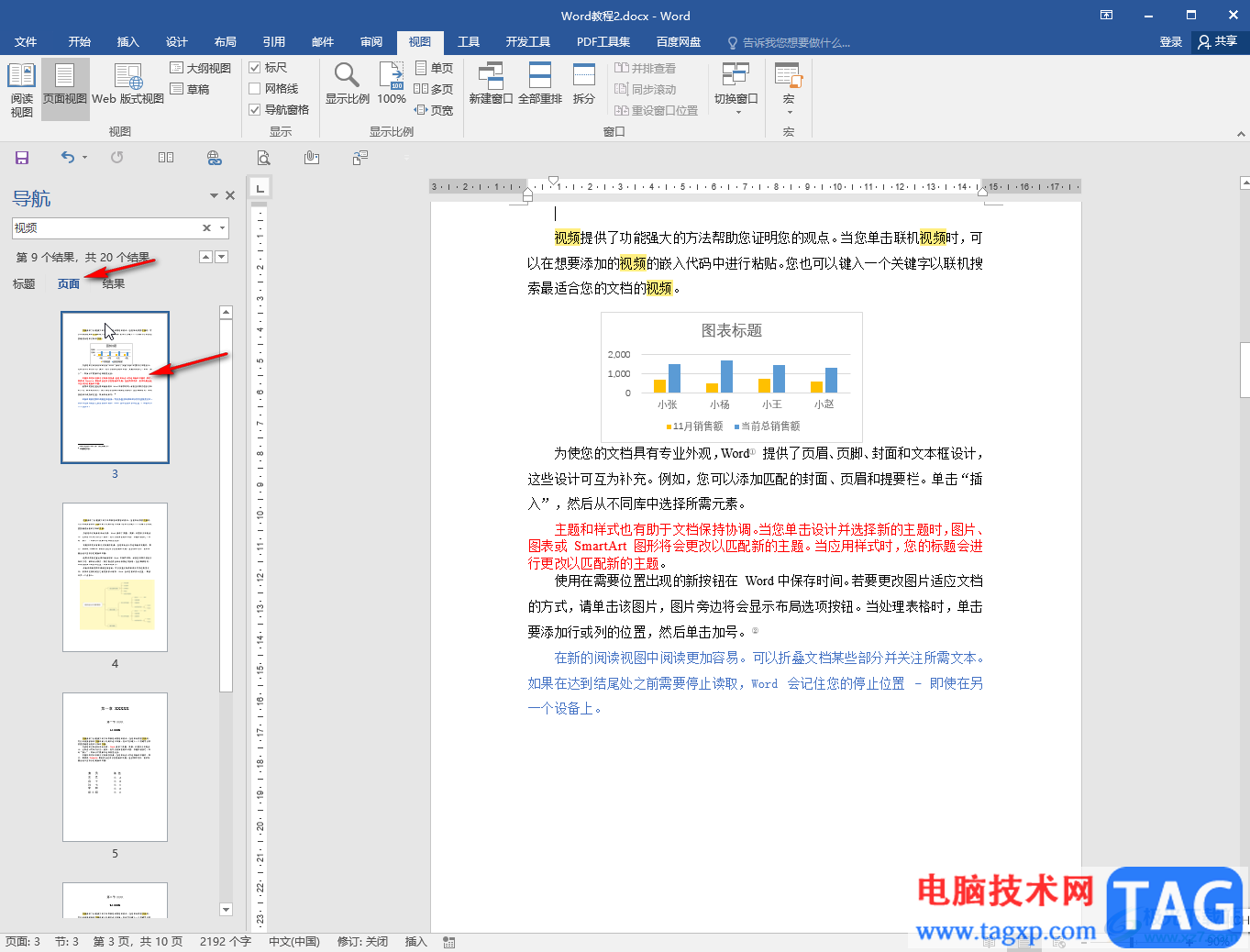Viewport: 1250px width, 952px height.
Task: Open the Zoom dialog (显示比例)
Action: 348,83
